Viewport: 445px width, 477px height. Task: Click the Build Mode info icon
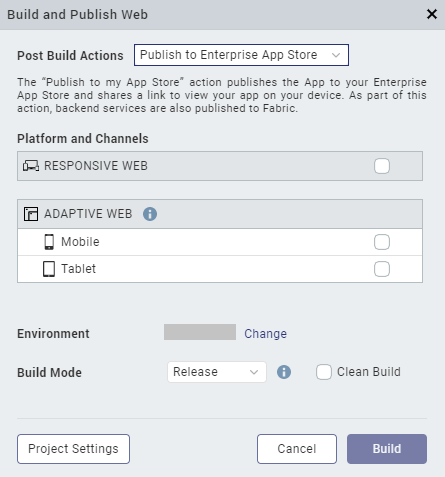point(284,372)
